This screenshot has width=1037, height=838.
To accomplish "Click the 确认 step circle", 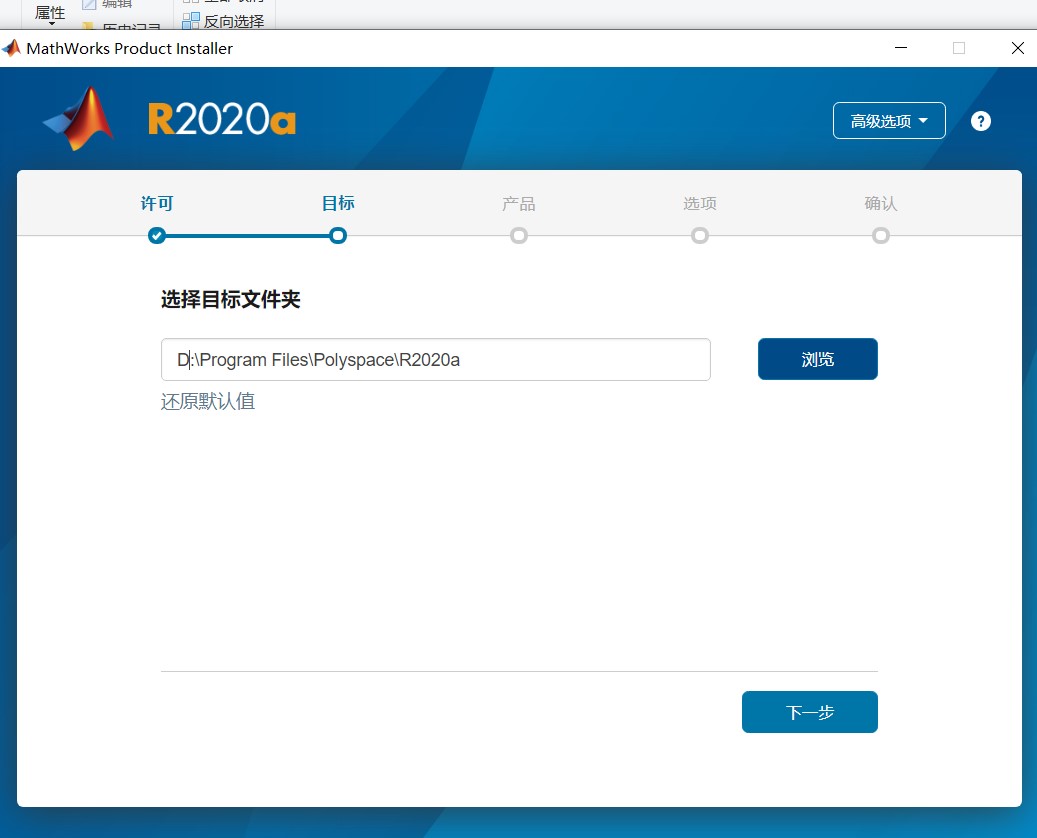I will point(881,236).
